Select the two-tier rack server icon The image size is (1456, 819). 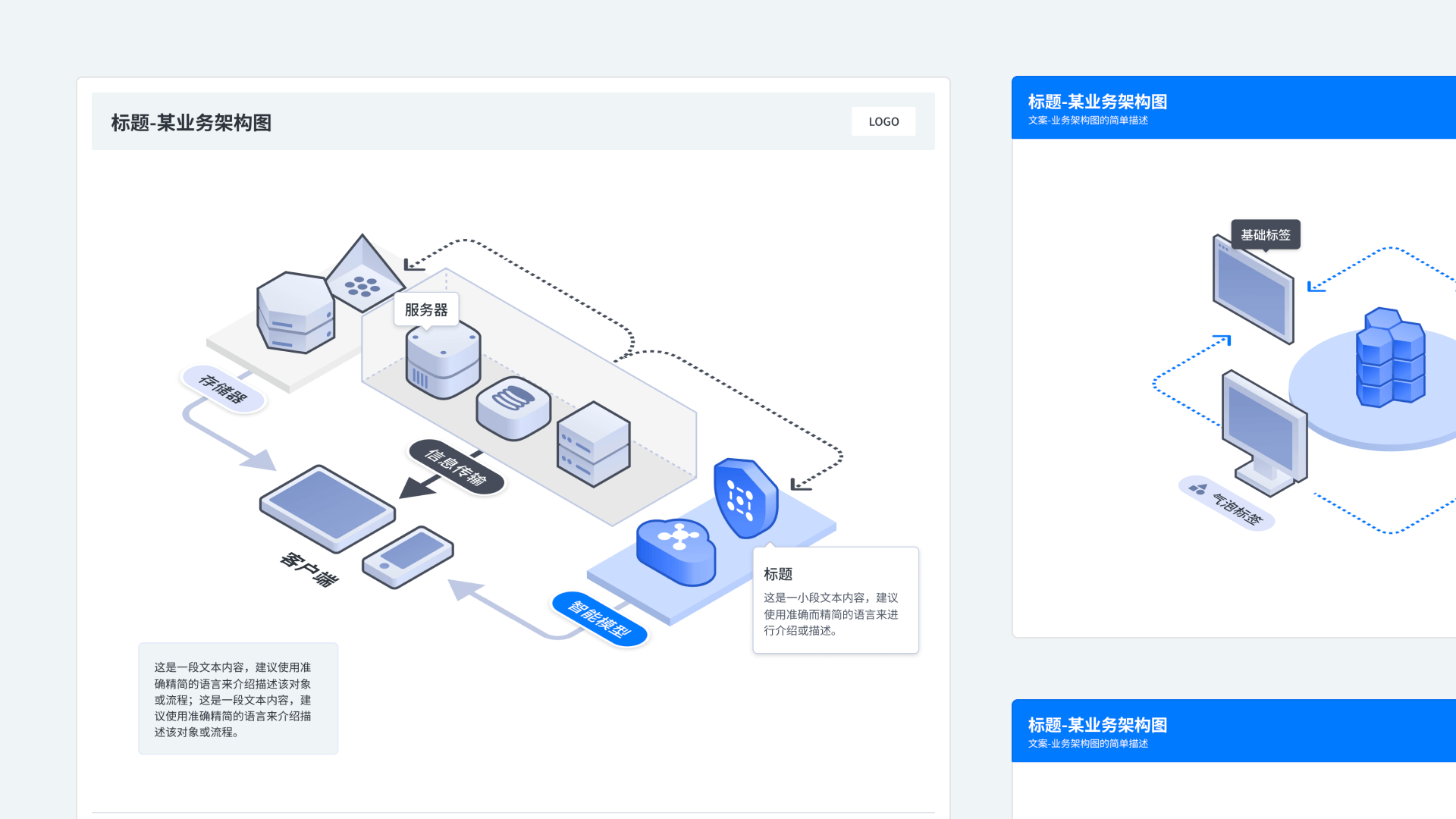coord(593,444)
